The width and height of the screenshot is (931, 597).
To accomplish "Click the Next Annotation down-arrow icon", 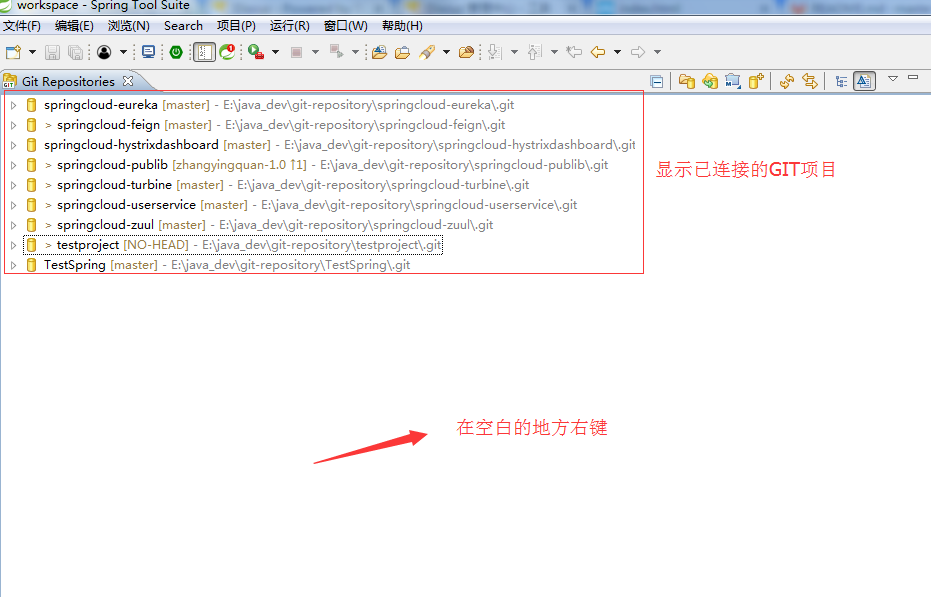I will [x=495, y=52].
